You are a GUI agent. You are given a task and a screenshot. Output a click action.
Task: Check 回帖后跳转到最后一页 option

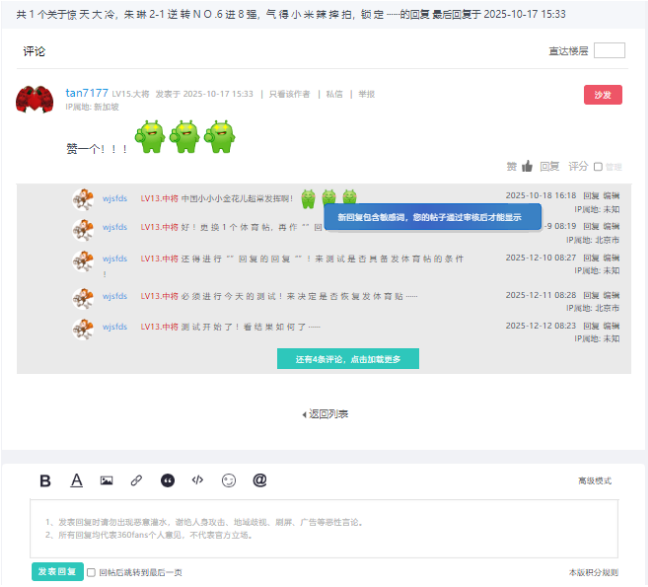(91, 573)
